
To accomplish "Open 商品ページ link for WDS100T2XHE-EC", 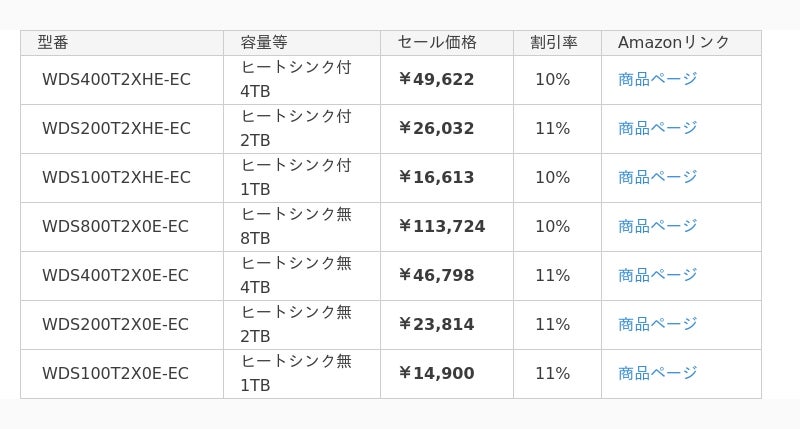I will coord(657,178).
